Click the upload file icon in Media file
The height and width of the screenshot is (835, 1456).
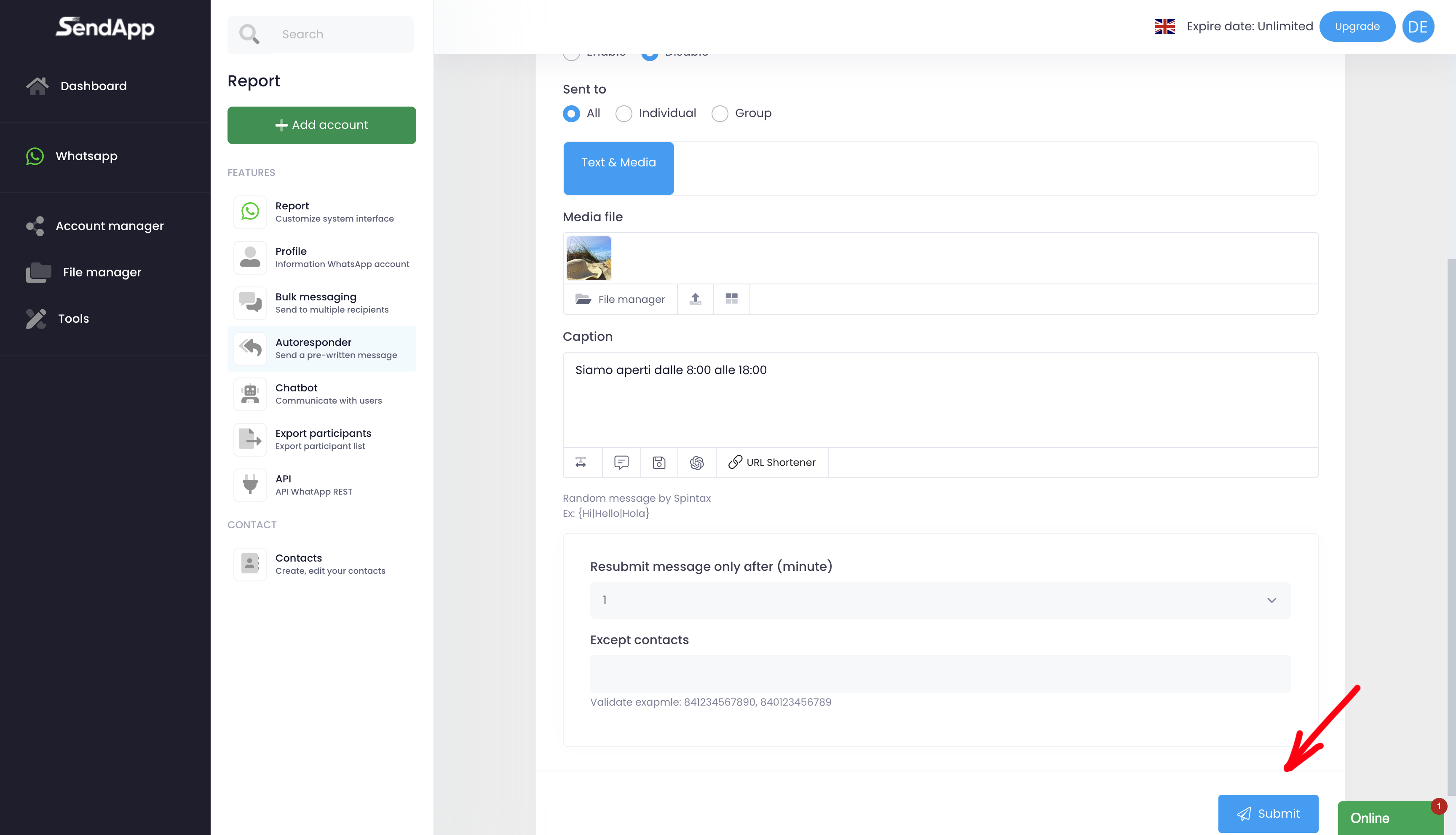pos(695,299)
